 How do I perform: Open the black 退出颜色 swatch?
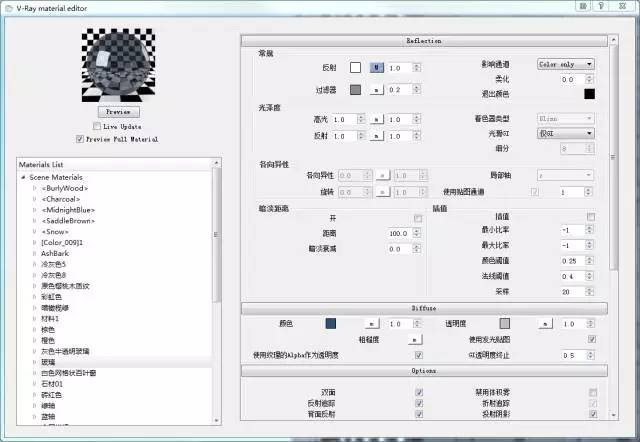pos(589,94)
